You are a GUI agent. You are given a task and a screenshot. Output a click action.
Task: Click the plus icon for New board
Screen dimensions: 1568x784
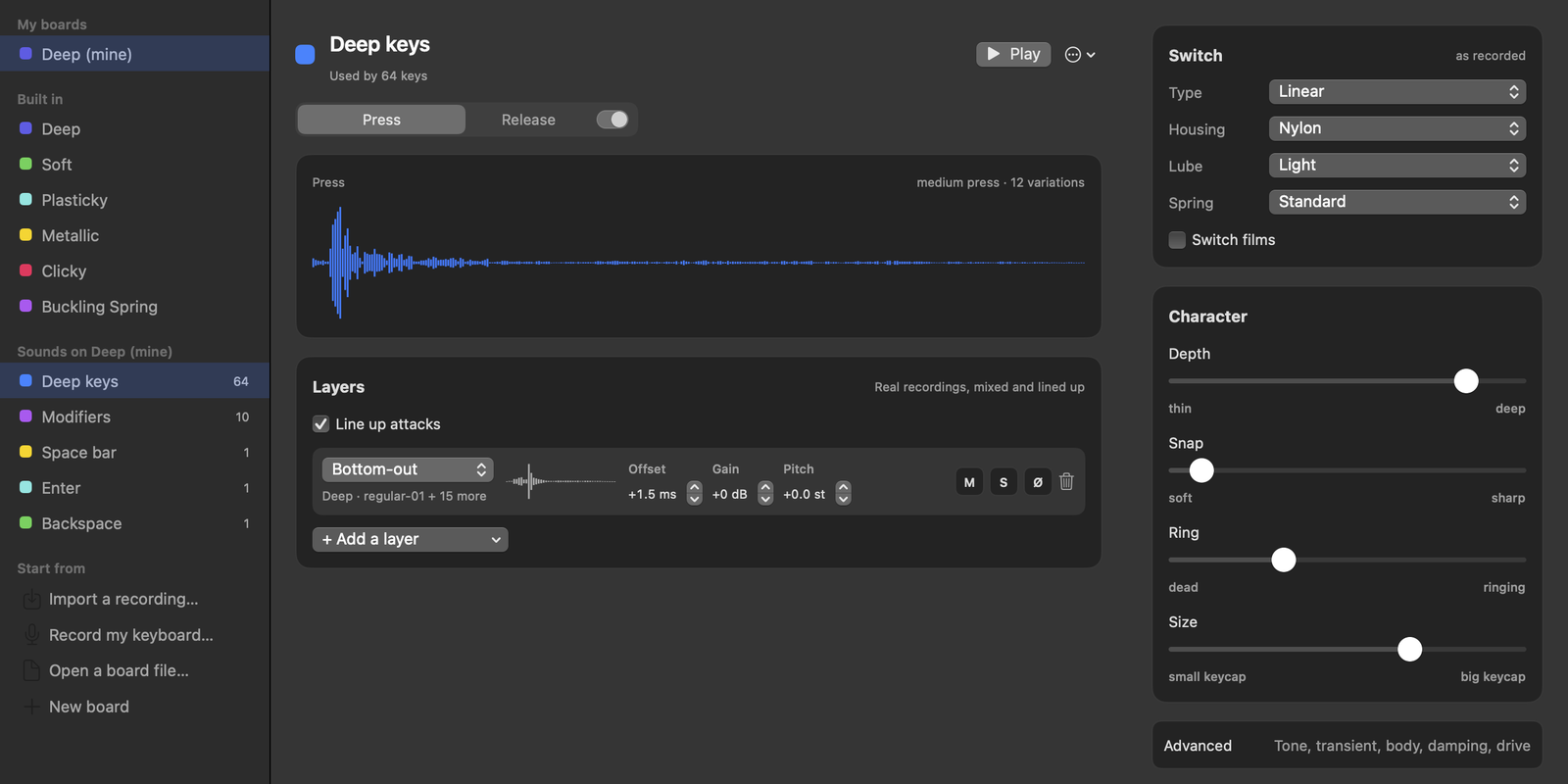(x=31, y=707)
